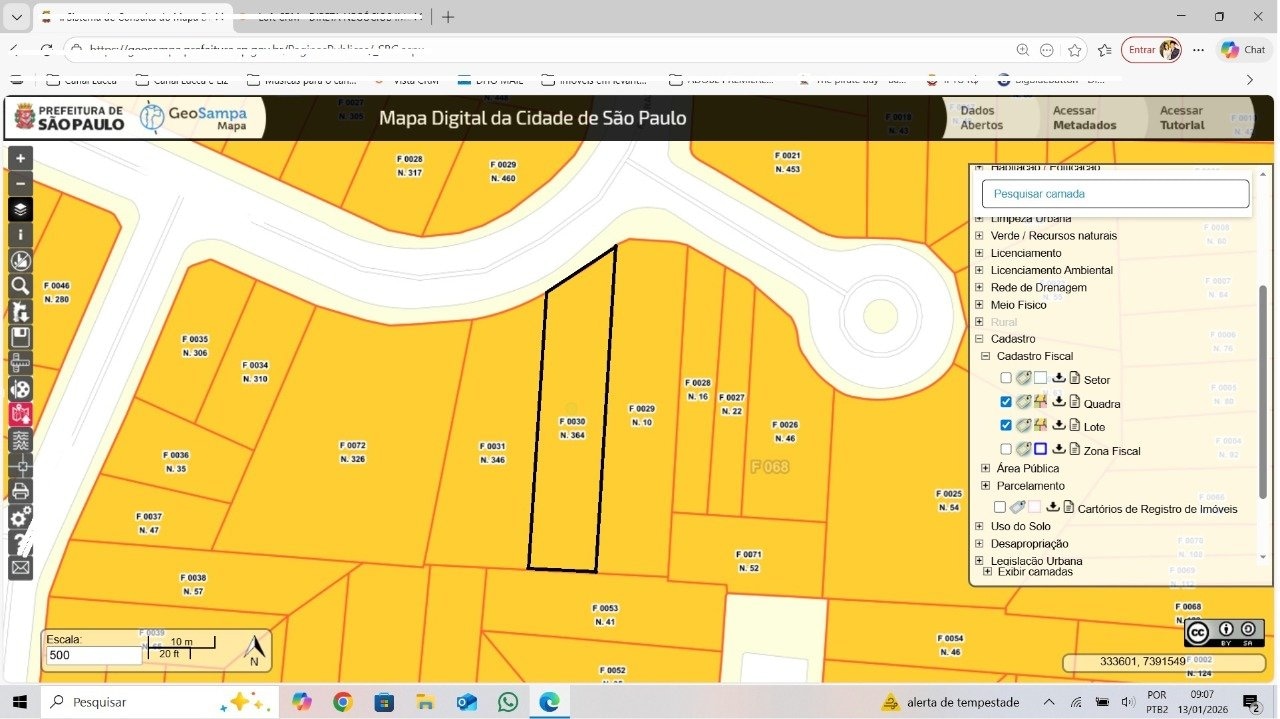1280x719 pixels.
Task: Uncheck the Quadra layer checkbox
Action: pyautogui.click(x=1006, y=402)
